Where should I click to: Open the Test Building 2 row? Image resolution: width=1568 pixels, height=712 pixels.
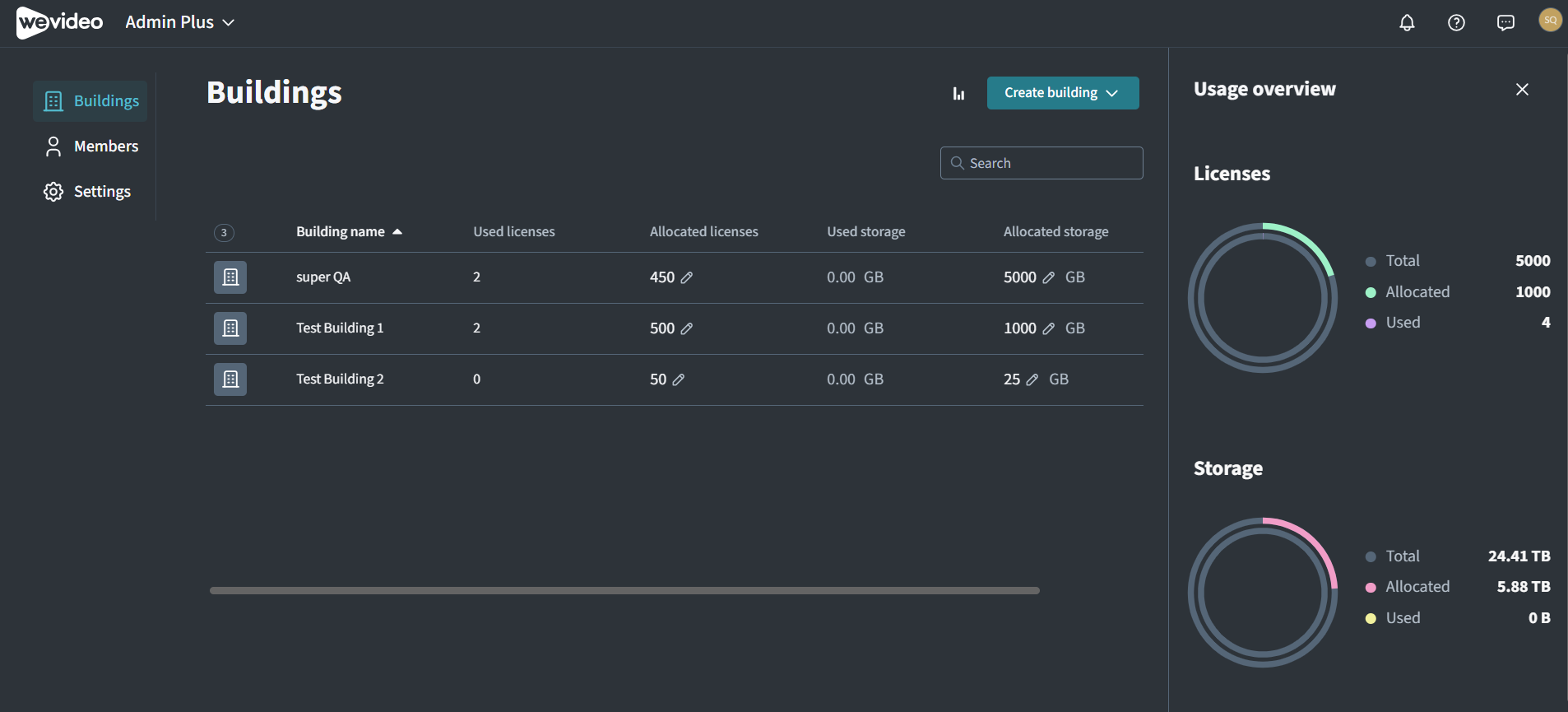pyautogui.click(x=675, y=379)
